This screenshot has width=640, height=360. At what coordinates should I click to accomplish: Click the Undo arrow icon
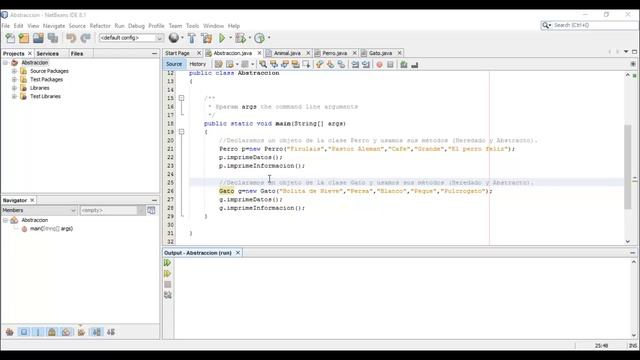pyautogui.click(x=71, y=38)
